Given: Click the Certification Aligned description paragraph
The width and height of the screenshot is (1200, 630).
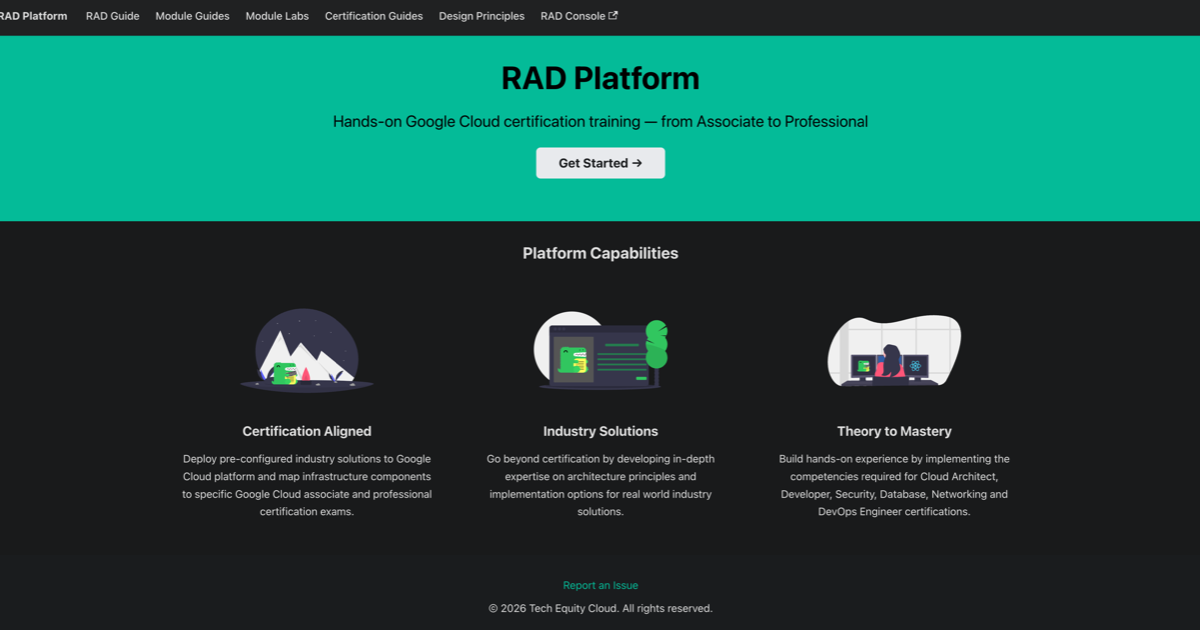Looking at the screenshot, I should 307,485.
